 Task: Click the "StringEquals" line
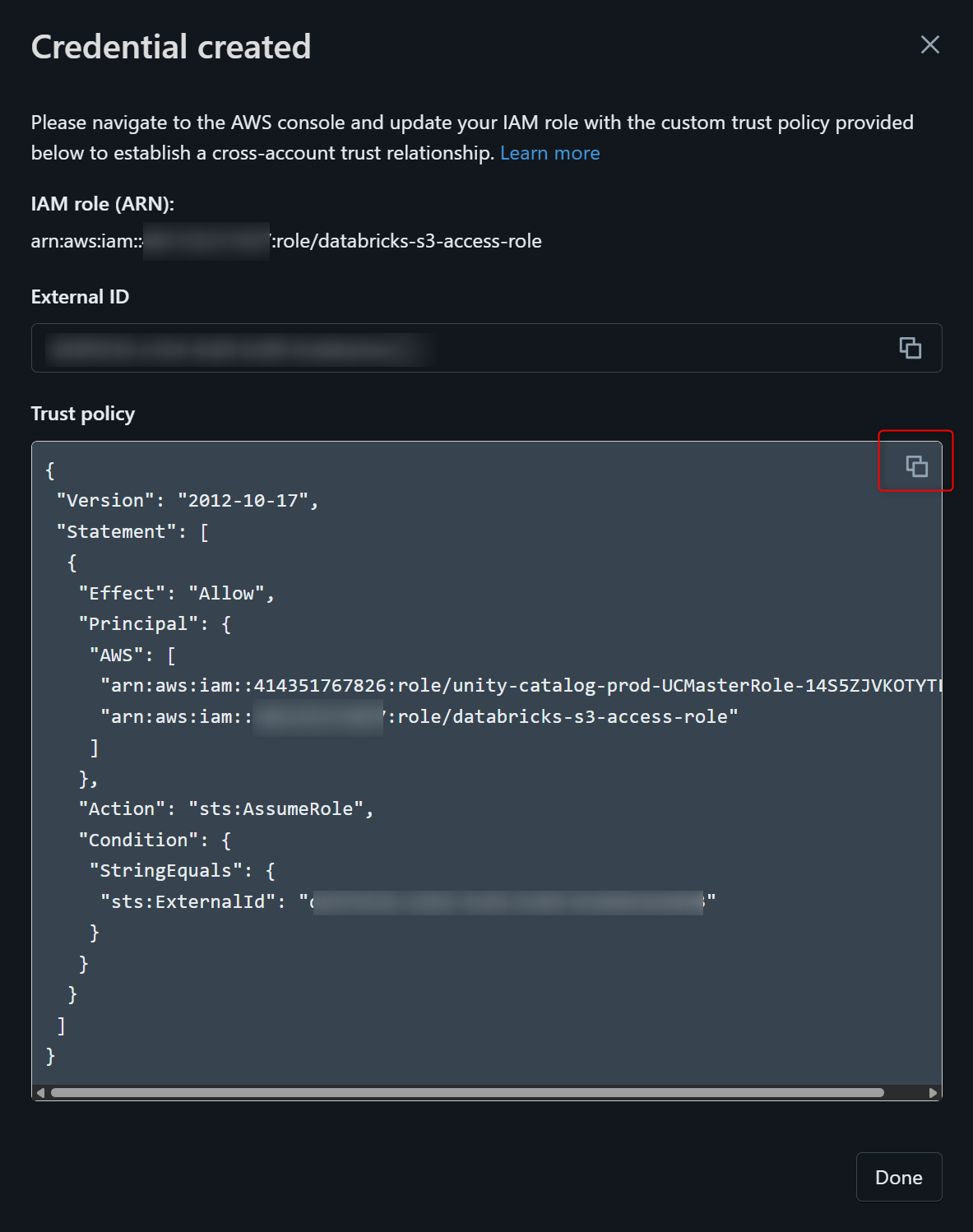click(182, 870)
